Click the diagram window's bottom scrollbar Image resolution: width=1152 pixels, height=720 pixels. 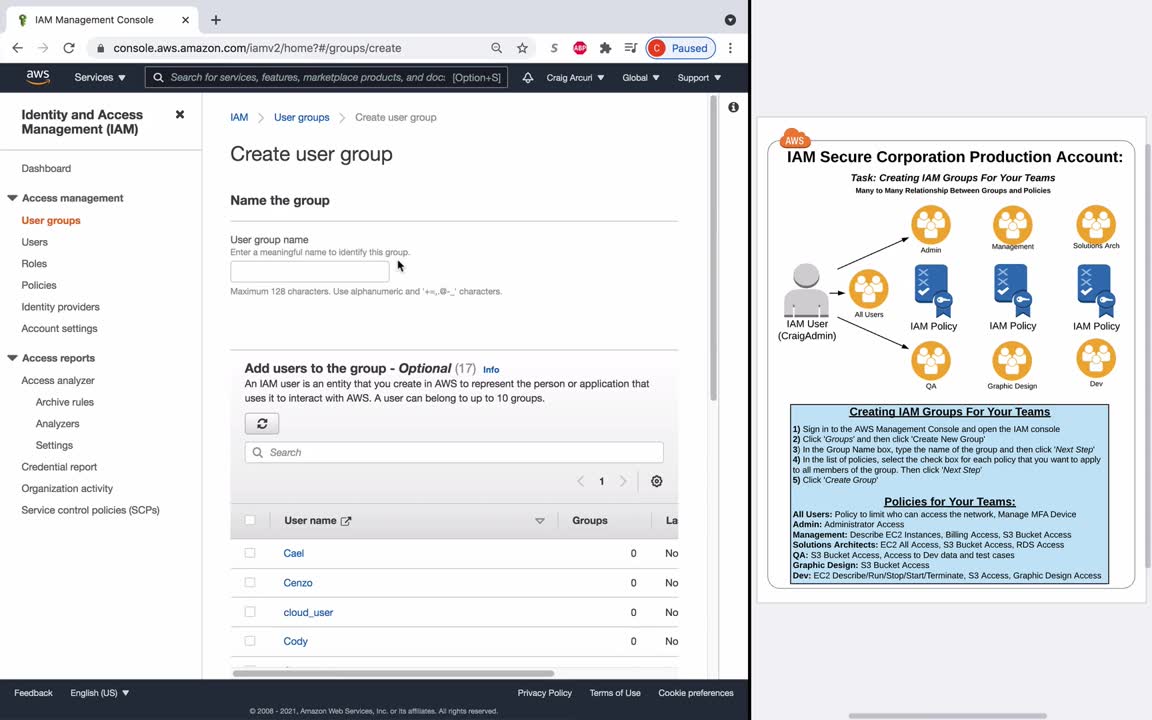click(x=948, y=716)
